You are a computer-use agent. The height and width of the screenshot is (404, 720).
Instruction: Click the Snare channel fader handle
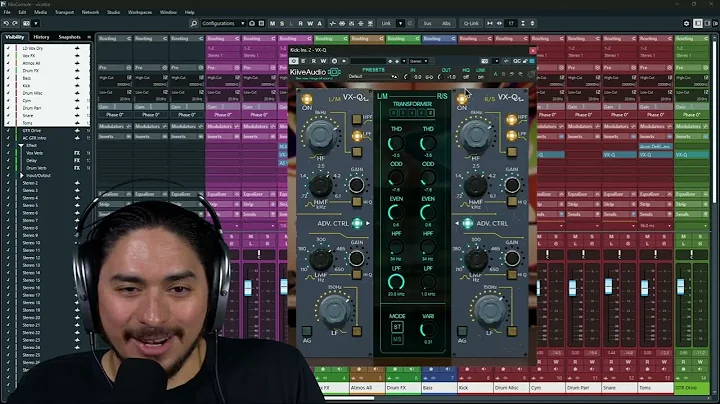pos(608,286)
